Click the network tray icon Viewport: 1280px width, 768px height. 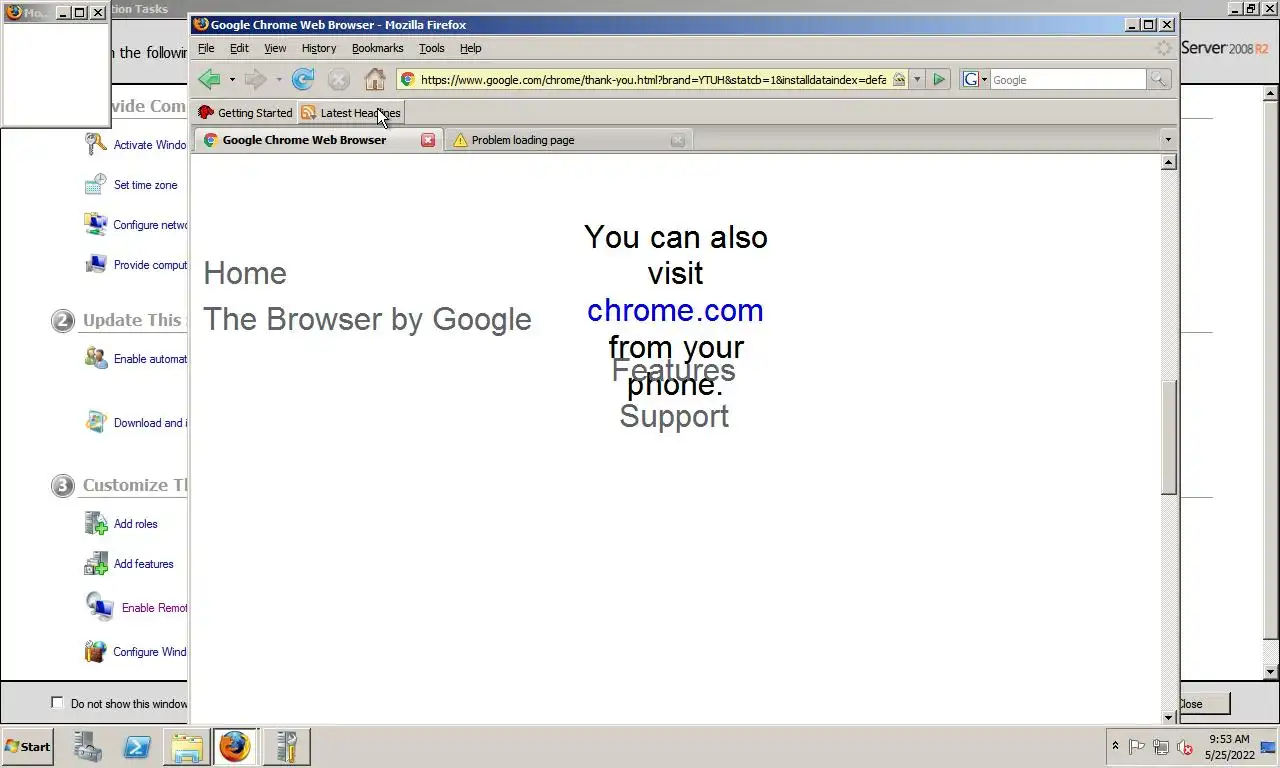(1160, 747)
